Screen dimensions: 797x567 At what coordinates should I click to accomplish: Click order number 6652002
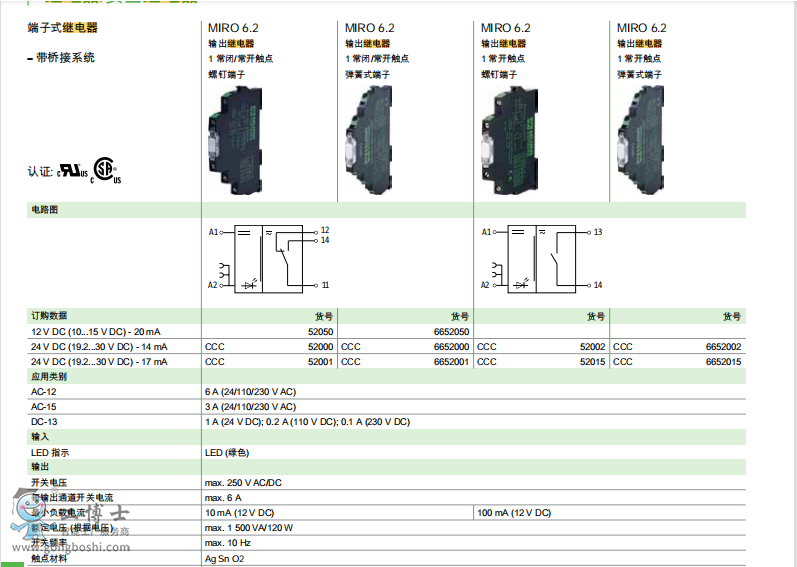[x=723, y=347]
